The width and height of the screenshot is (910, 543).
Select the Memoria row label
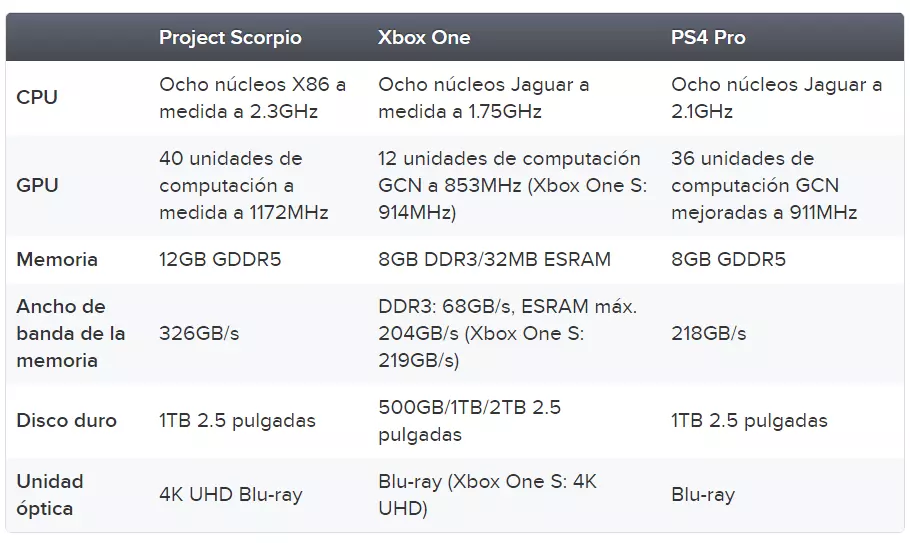tap(57, 259)
